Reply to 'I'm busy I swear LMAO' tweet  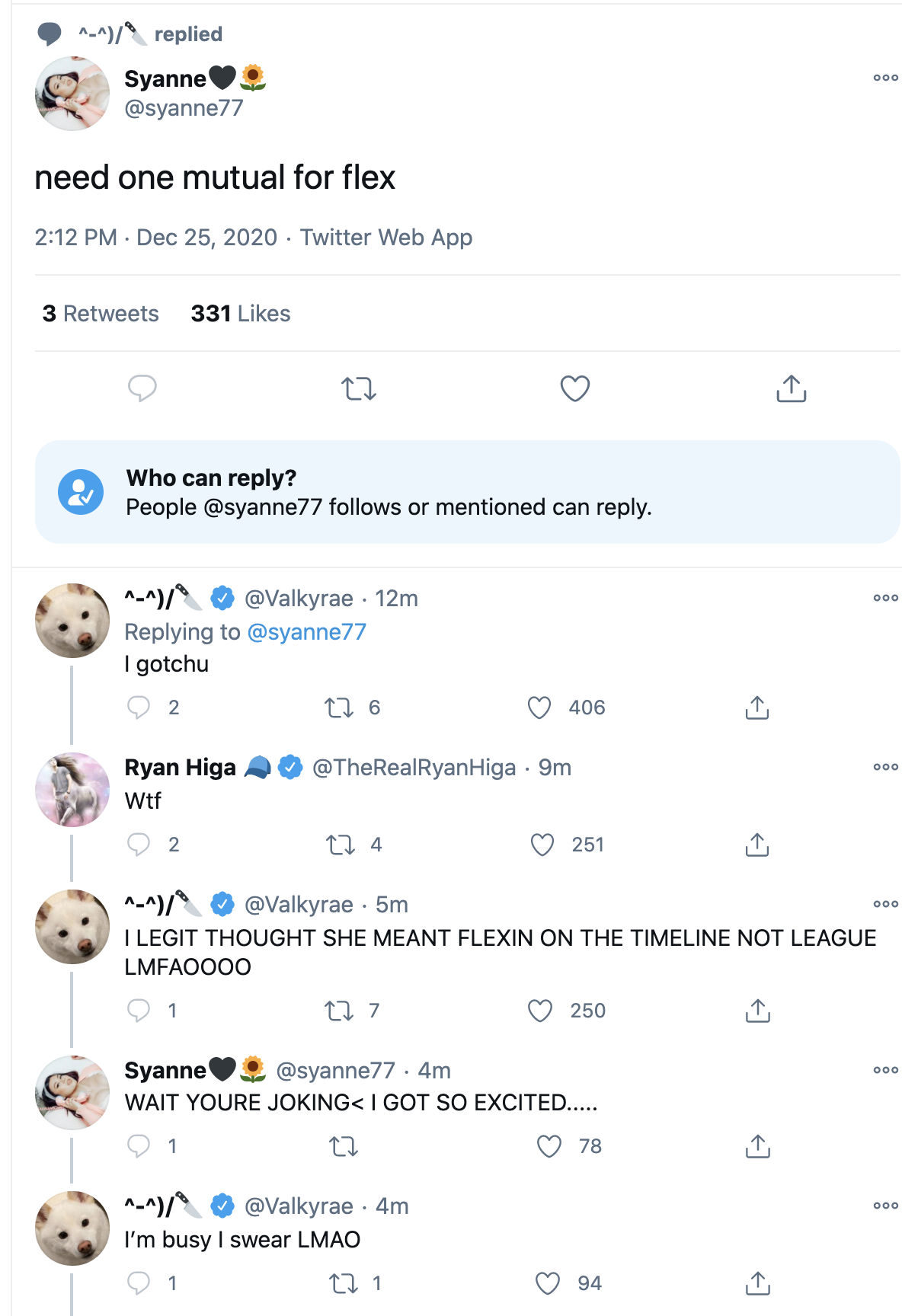point(139,1283)
